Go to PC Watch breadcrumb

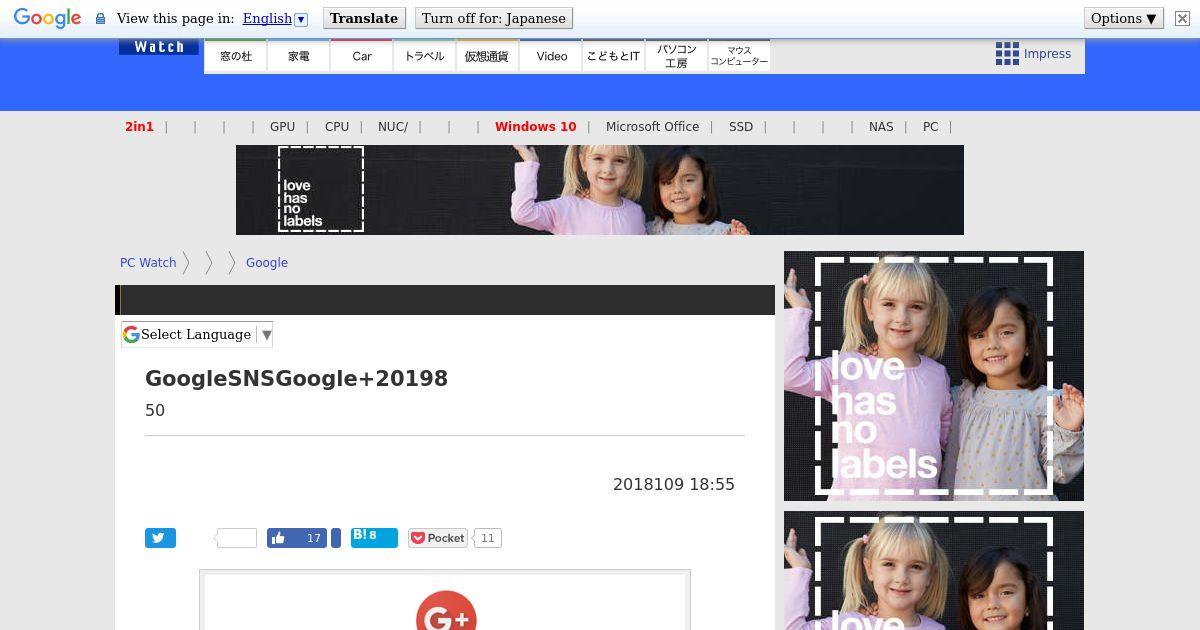click(148, 263)
